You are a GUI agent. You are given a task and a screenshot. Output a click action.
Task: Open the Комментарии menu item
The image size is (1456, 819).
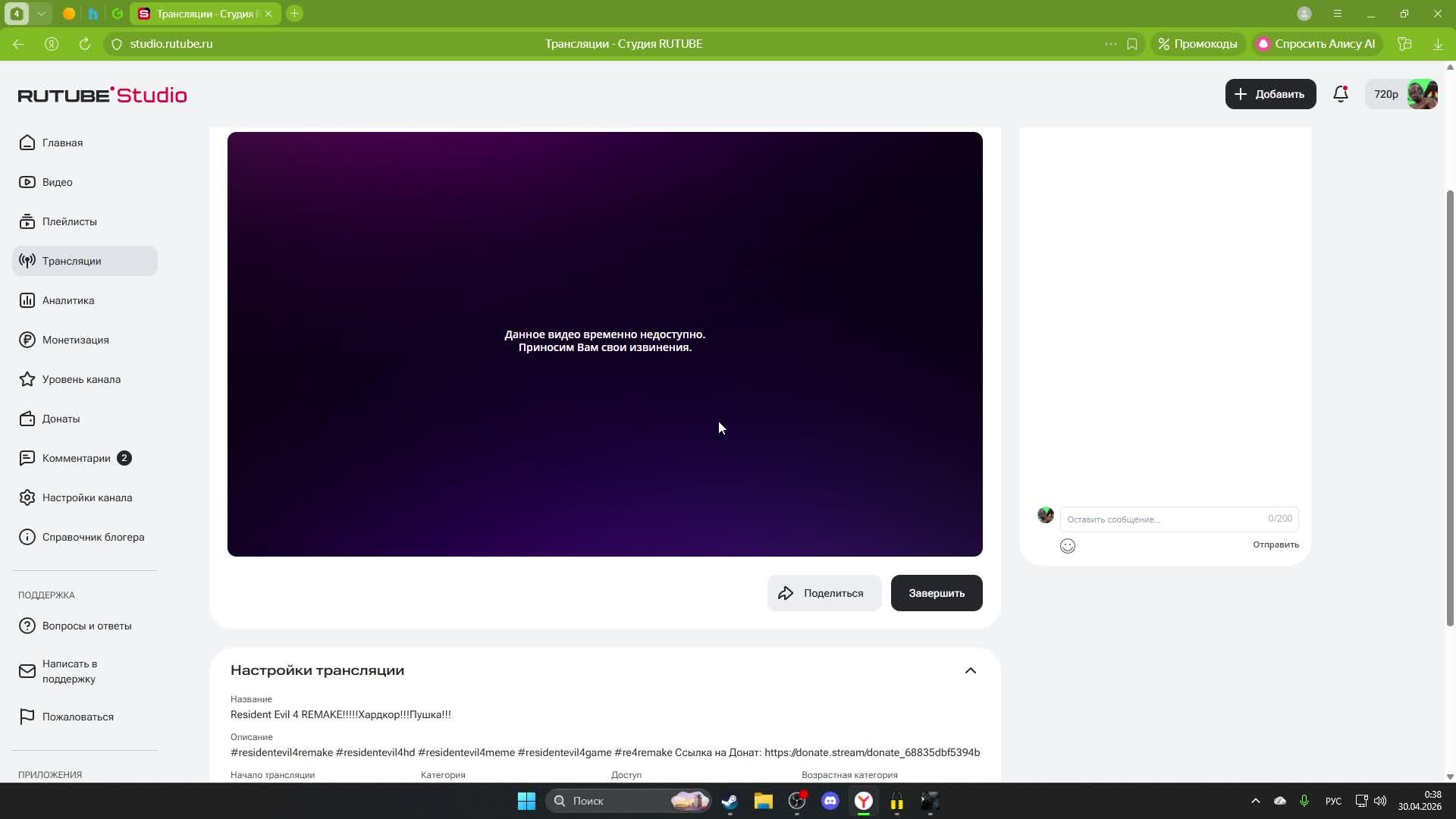(76, 458)
